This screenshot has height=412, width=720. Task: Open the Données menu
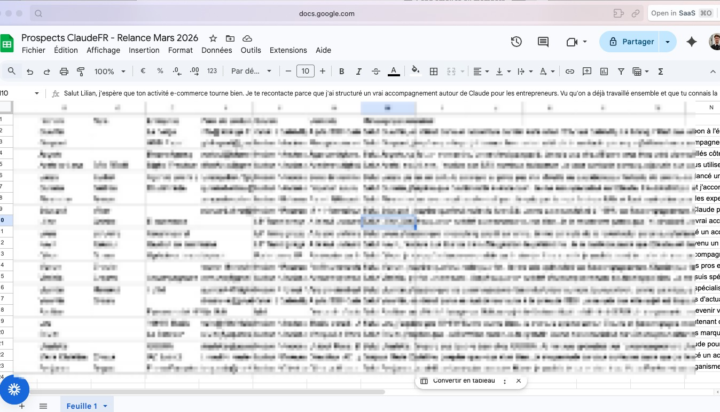[216, 49]
